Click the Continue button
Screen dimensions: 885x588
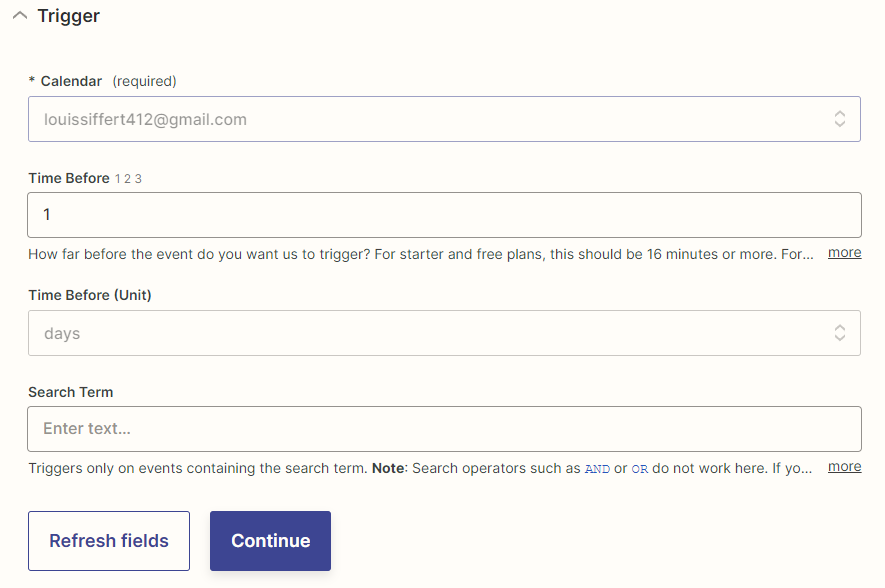[x=270, y=541]
